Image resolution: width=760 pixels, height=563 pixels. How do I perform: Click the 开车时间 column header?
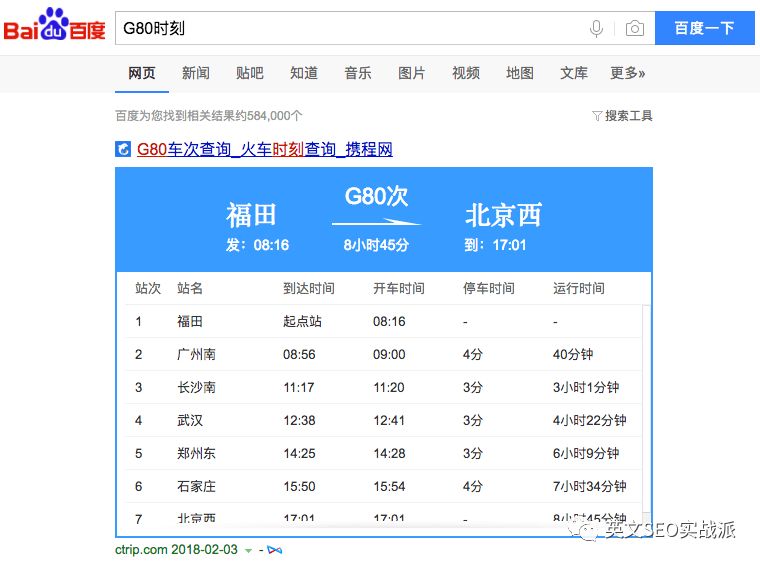(x=398, y=288)
